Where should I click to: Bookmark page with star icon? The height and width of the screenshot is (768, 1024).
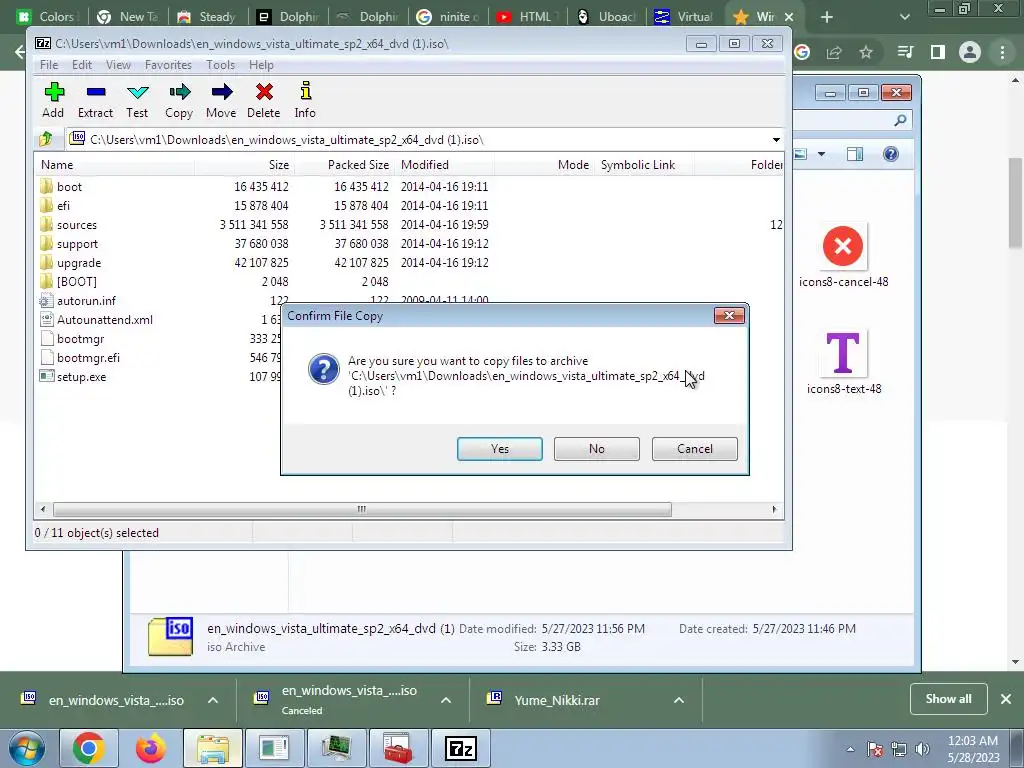click(866, 52)
